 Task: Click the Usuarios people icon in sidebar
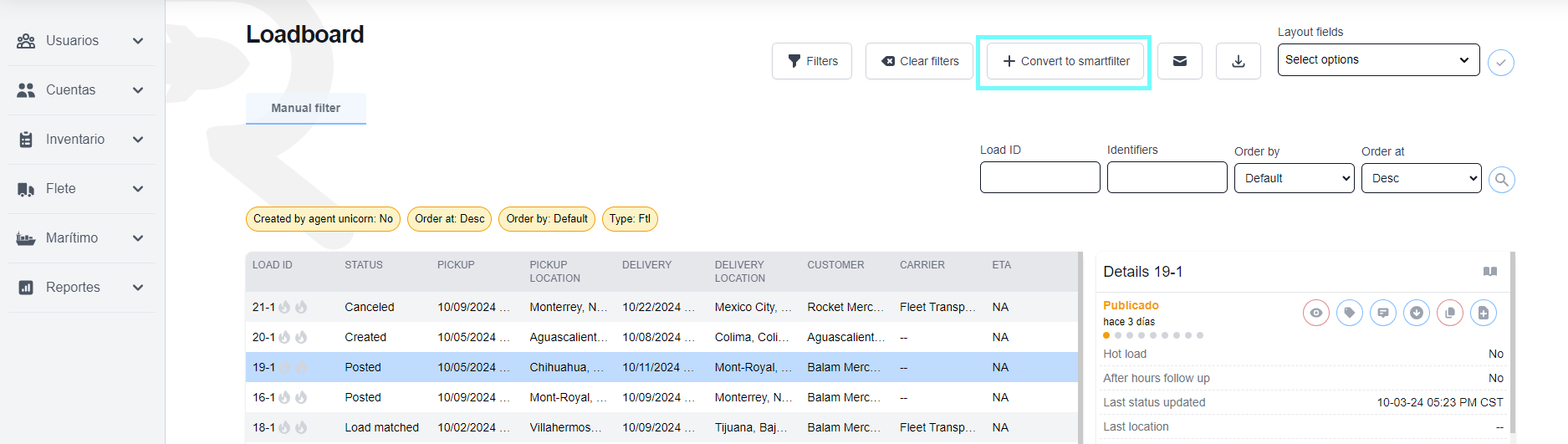coord(26,41)
